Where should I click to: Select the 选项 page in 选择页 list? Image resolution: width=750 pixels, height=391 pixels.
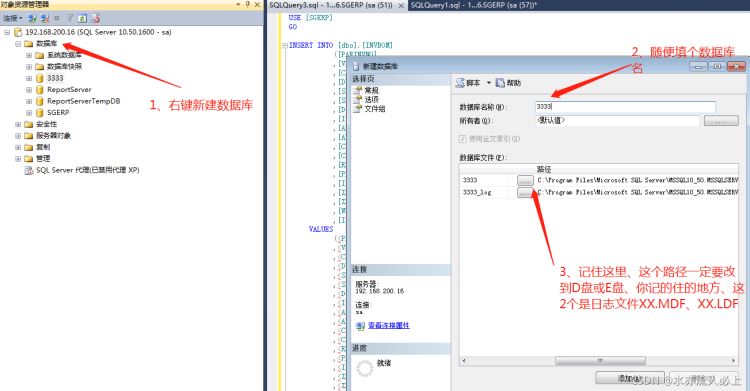tap(371, 100)
